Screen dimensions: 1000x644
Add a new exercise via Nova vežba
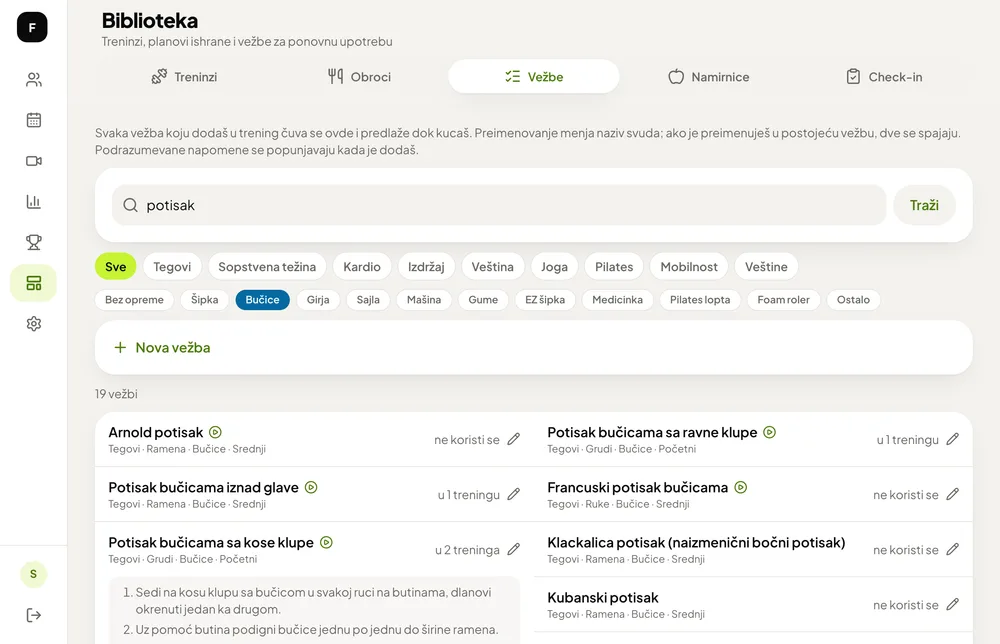click(162, 348)
